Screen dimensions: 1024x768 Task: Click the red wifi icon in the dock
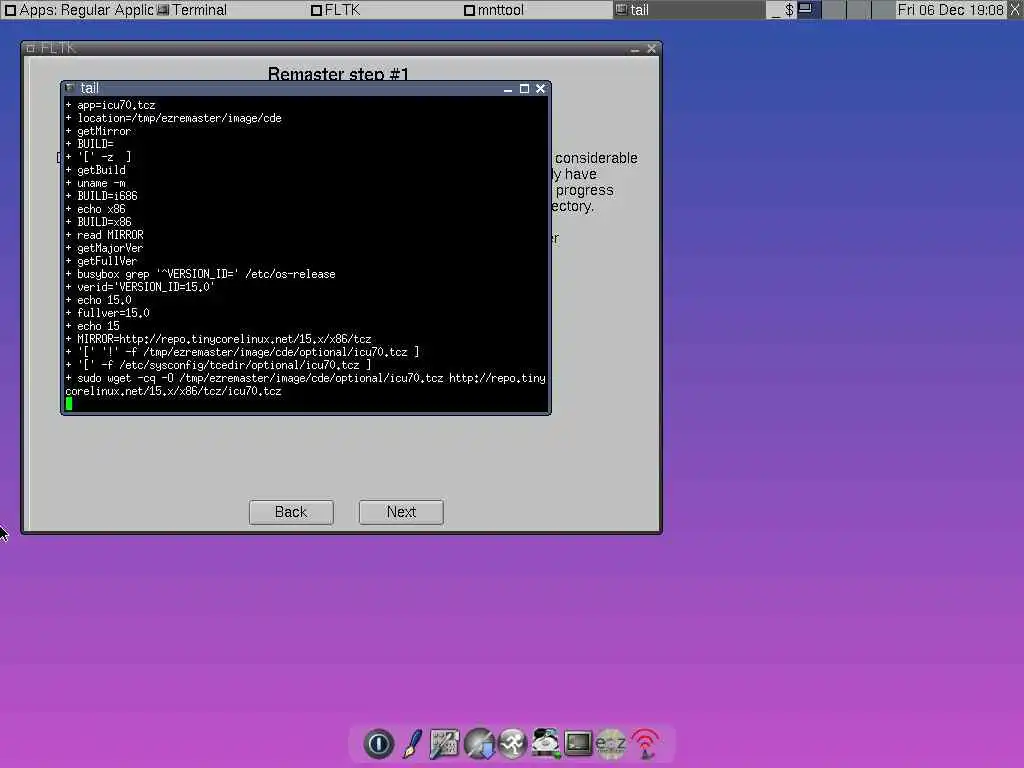[645, 744]
